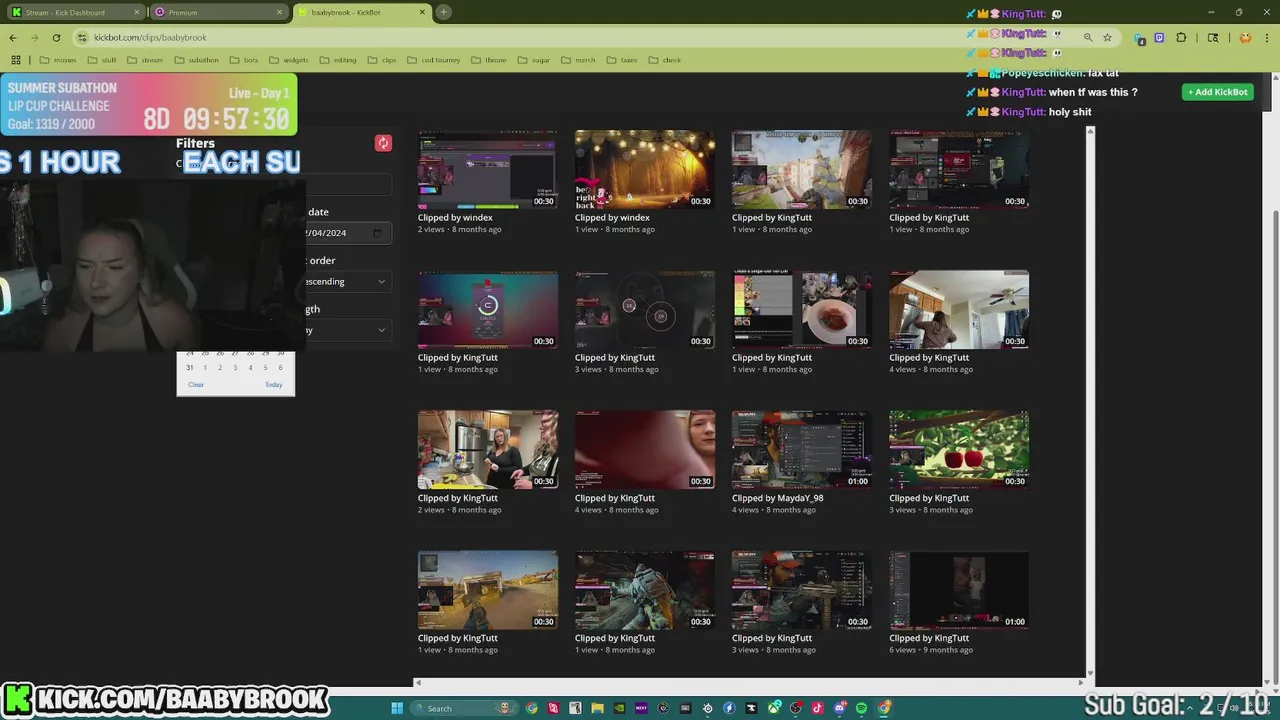The height and width of the screenshot is (720, 1280).
Task: Open the taxes bookmark folder
Action: (x=621, y=60)
